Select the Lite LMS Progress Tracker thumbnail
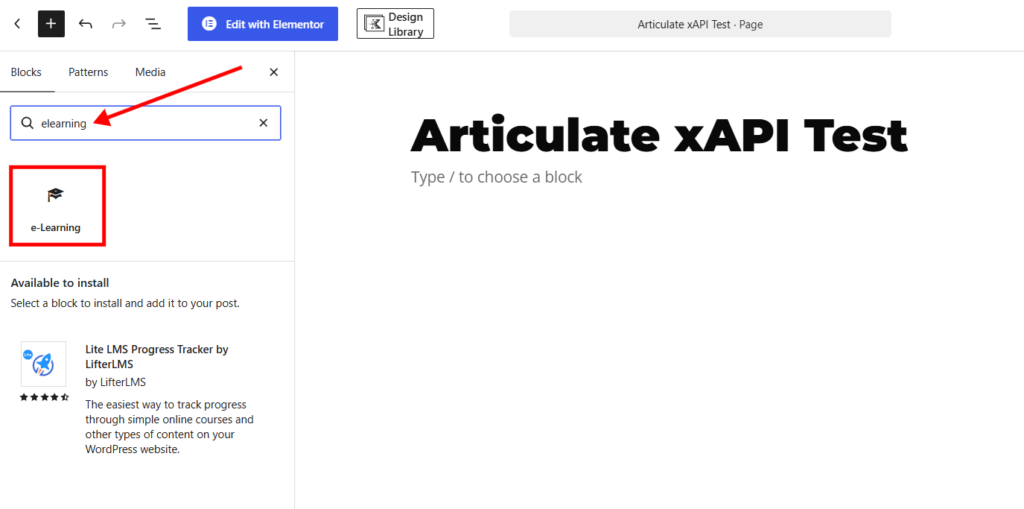This screenshot has height=509, width=1024. tap(43, 364)
